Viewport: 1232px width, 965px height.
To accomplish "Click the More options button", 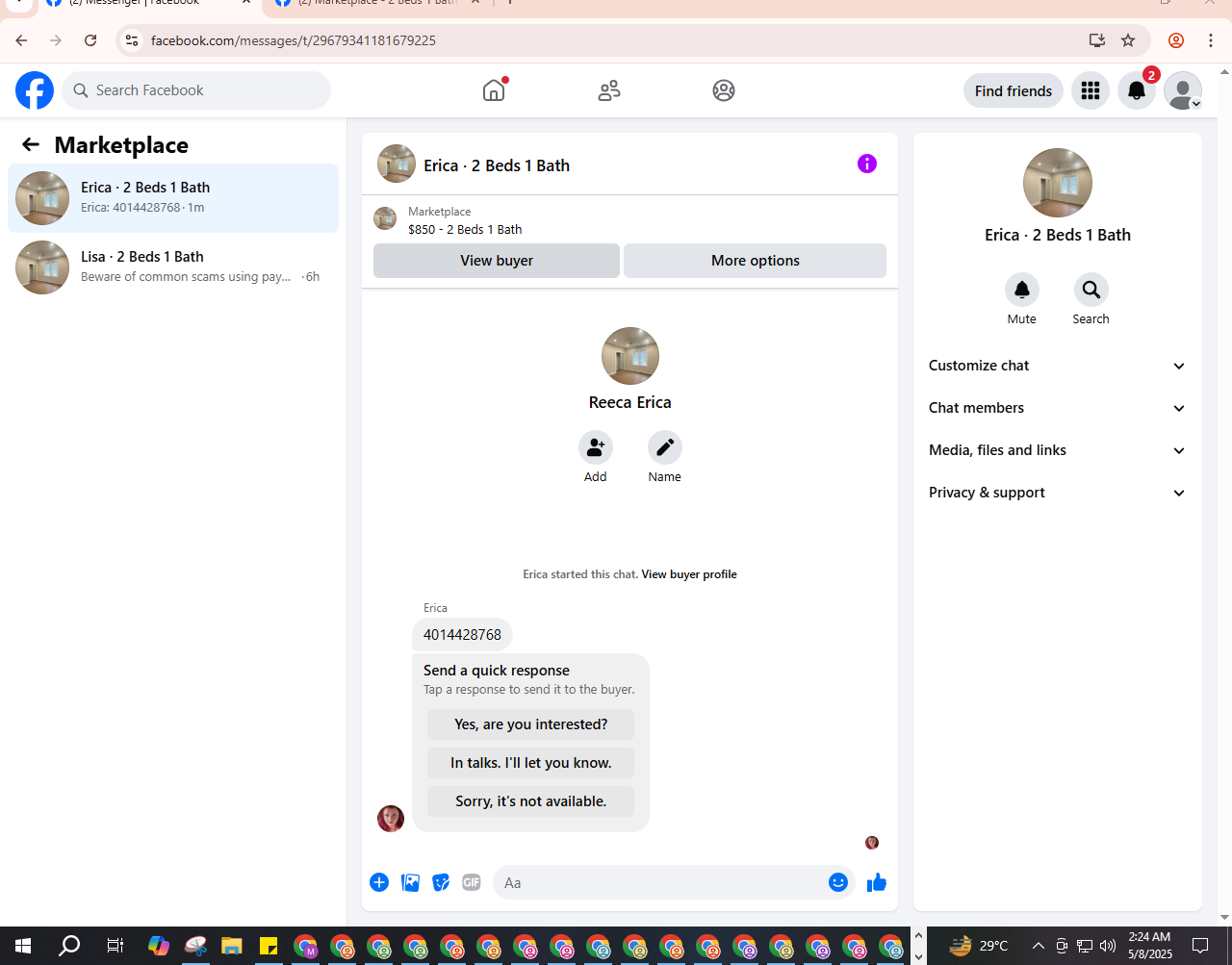I will click(x=756, y=261).
